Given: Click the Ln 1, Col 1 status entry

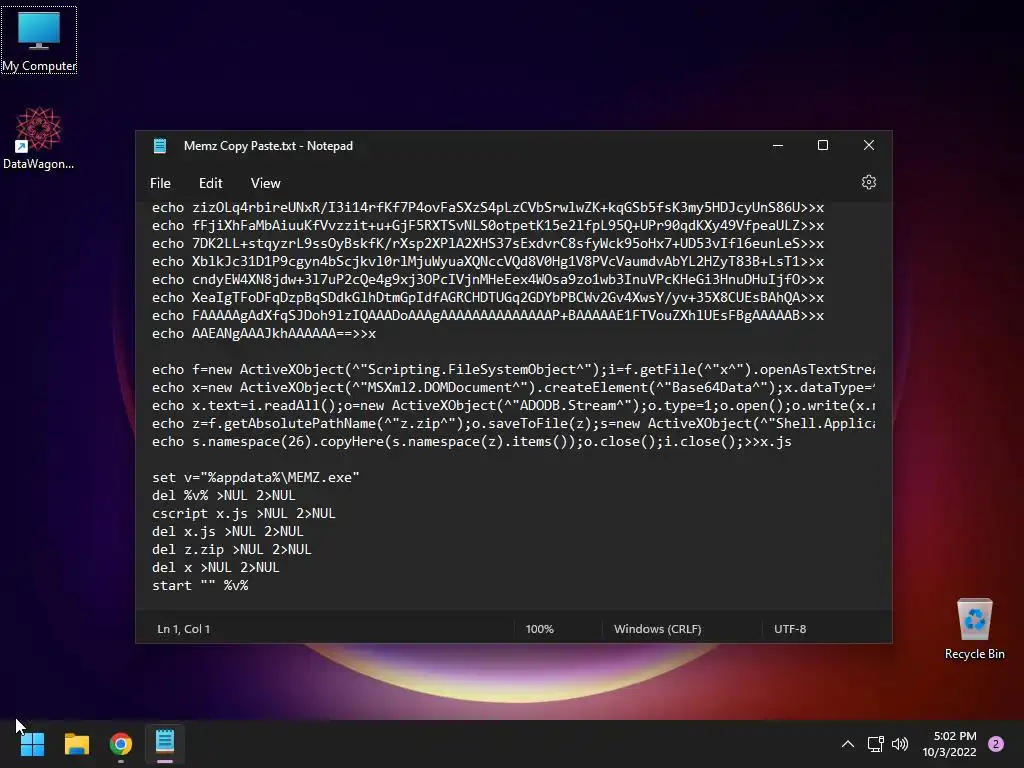Looking at the screenshot, I should pyautogui.click(x=184, y=629).
